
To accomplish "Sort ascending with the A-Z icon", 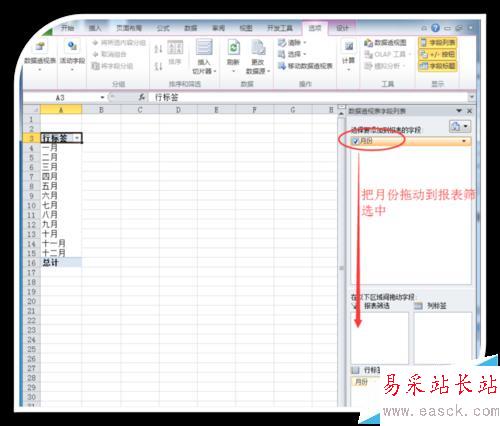I will click(x=159, y=49).
